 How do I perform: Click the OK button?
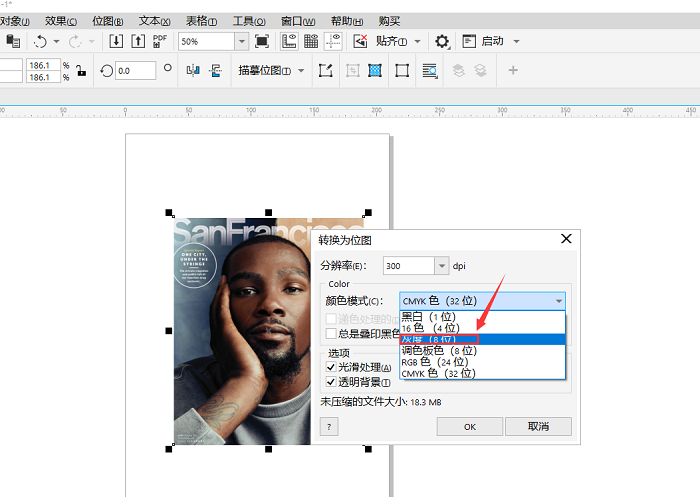(470, 427)
